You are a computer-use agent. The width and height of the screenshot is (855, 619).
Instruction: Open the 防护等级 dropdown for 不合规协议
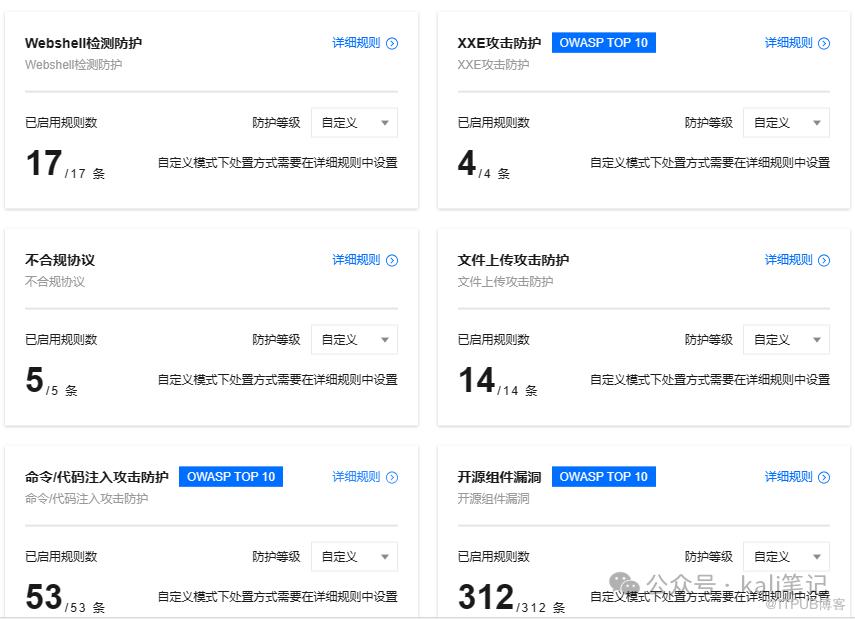click(x=354, y=340)
